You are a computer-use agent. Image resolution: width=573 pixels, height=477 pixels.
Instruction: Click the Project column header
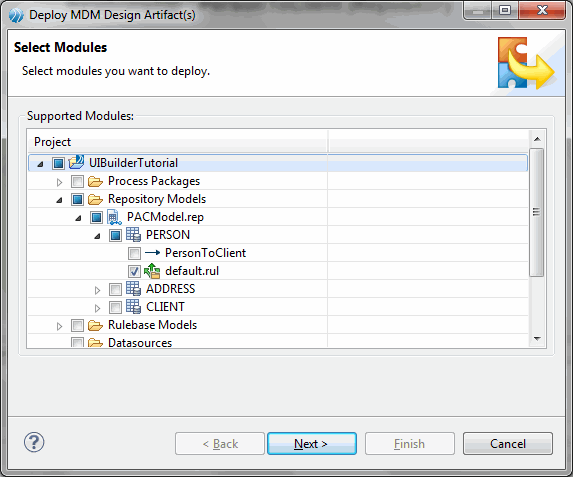coord(178,141)
